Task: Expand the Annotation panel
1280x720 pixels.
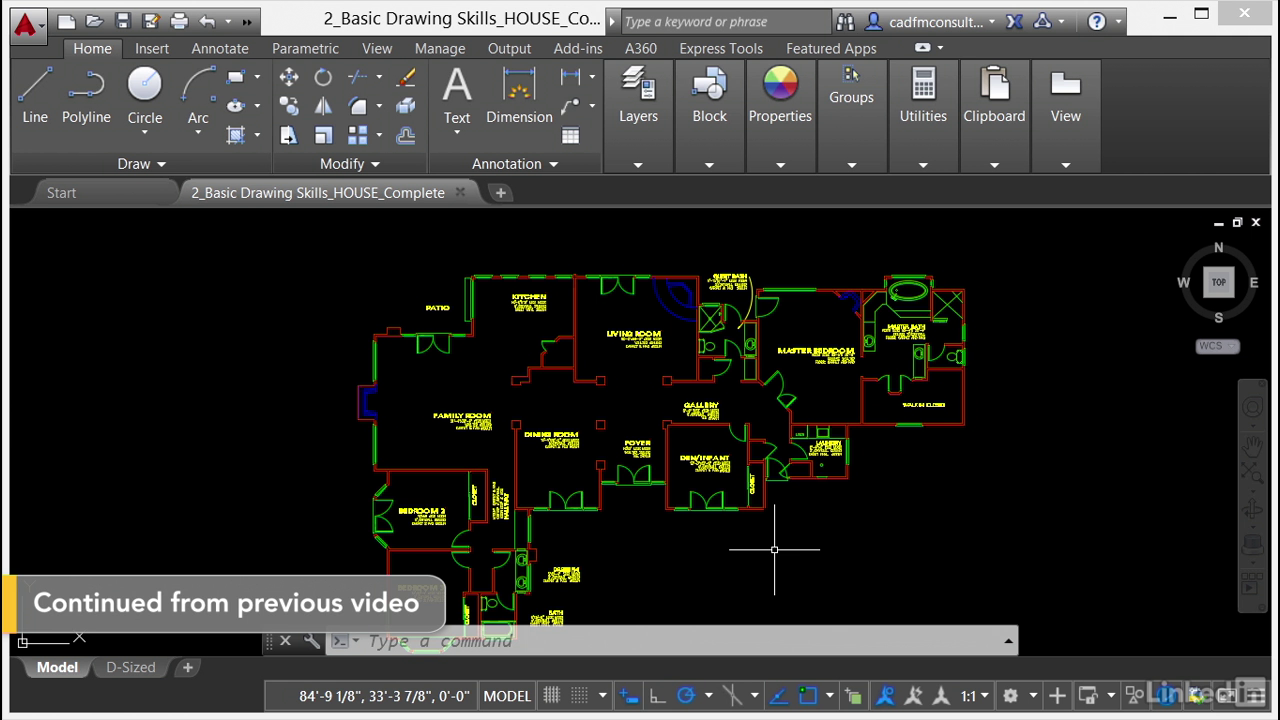Action: (x=514, y=164)
